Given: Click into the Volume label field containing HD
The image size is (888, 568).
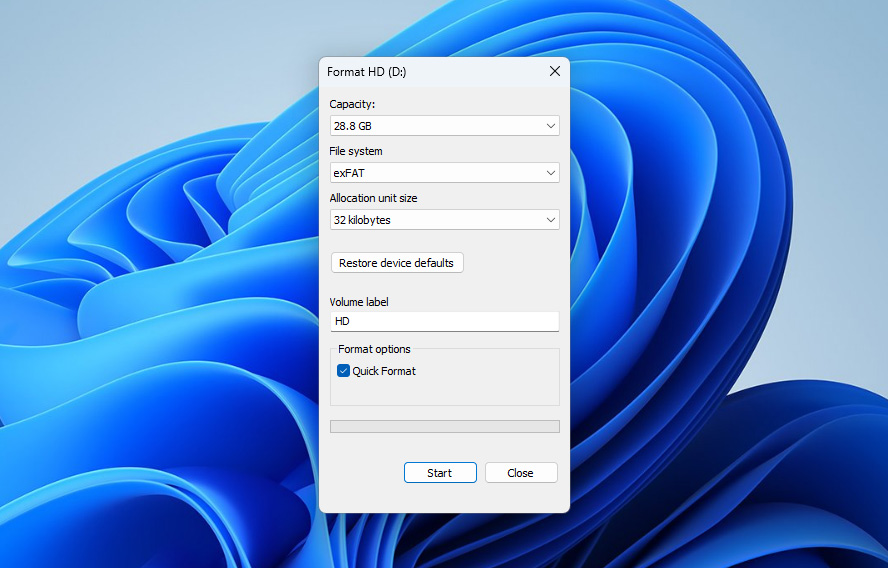Looking at the screenshot, I should coord(445,321).
